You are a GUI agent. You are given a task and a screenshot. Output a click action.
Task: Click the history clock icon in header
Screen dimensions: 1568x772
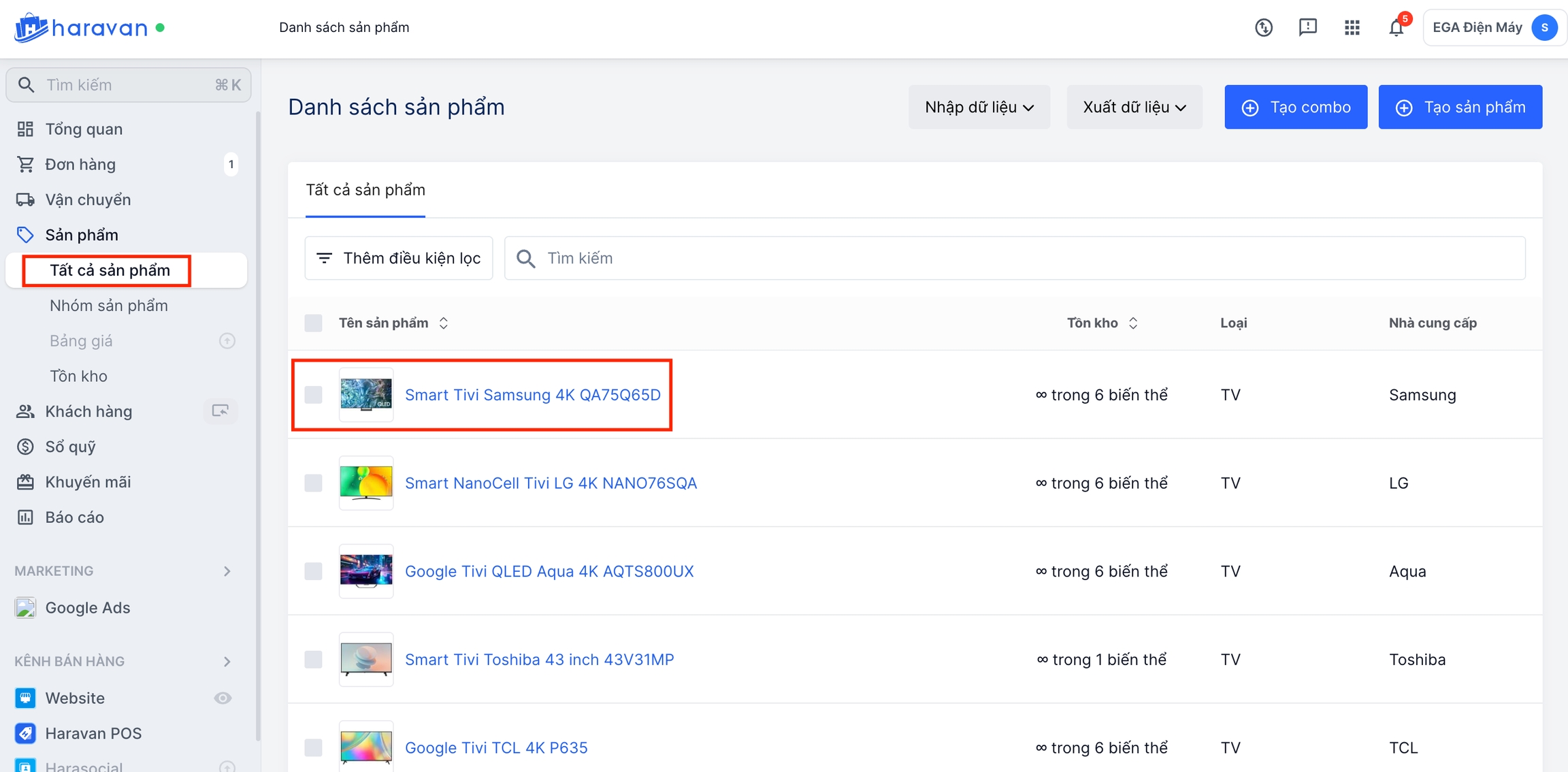click(1263, 28)
